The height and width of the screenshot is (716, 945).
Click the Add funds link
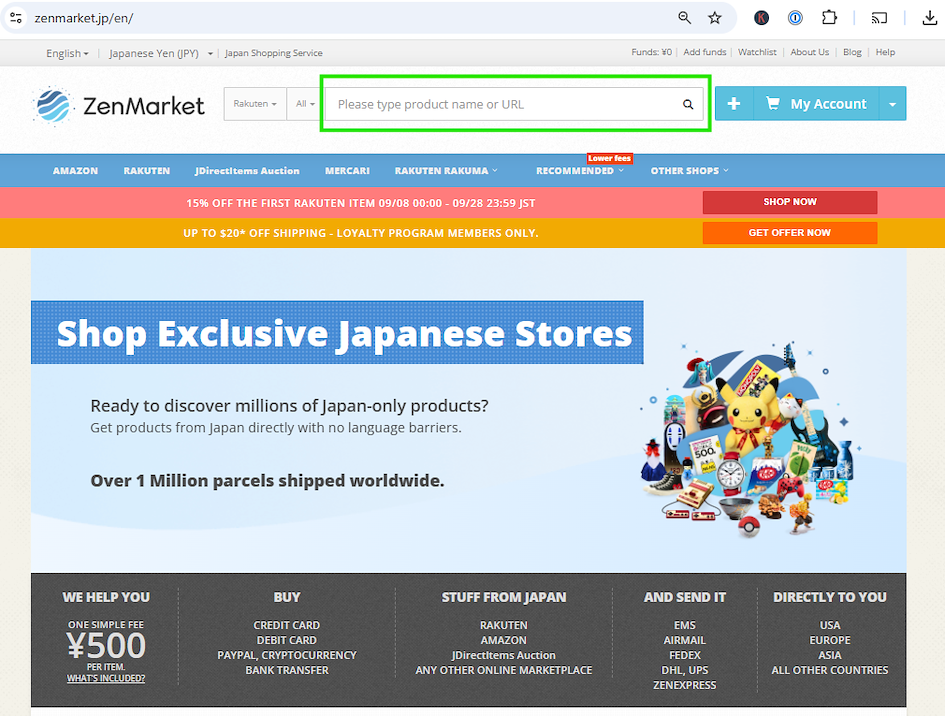(x=705, y=52)
